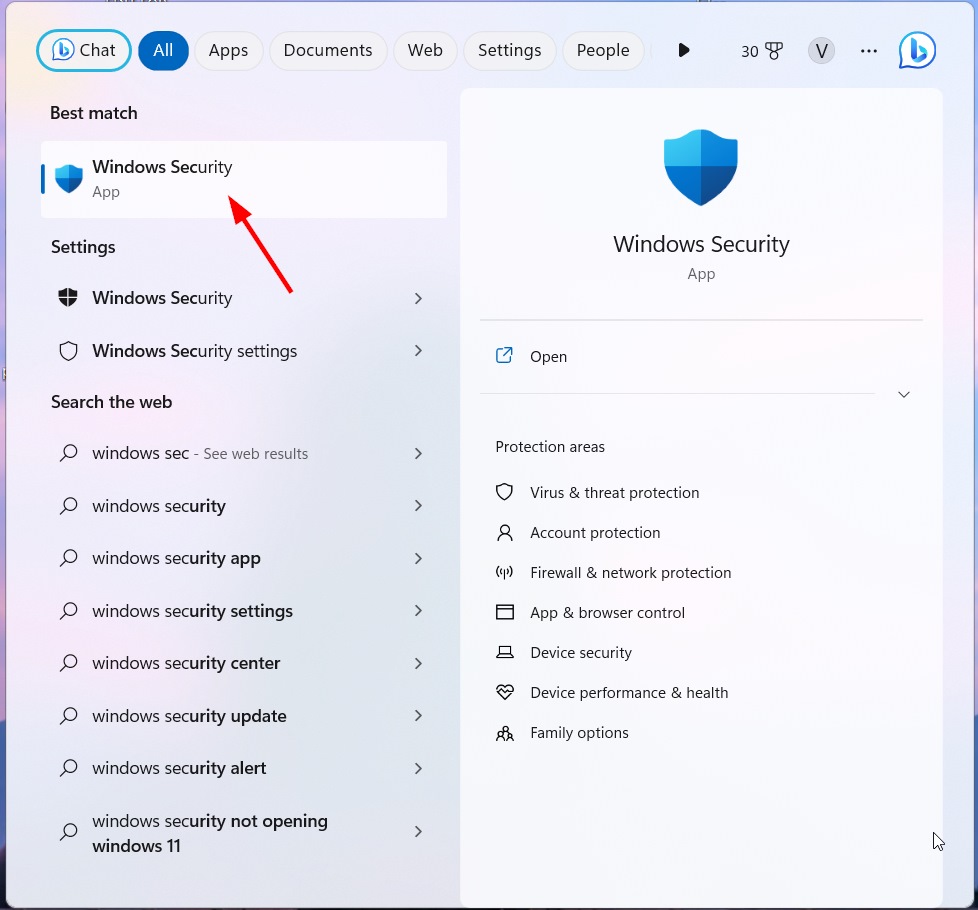Viewport: 978px width, 910px height.
Task: Open Device performance & health
Action: tap(629, 692)
